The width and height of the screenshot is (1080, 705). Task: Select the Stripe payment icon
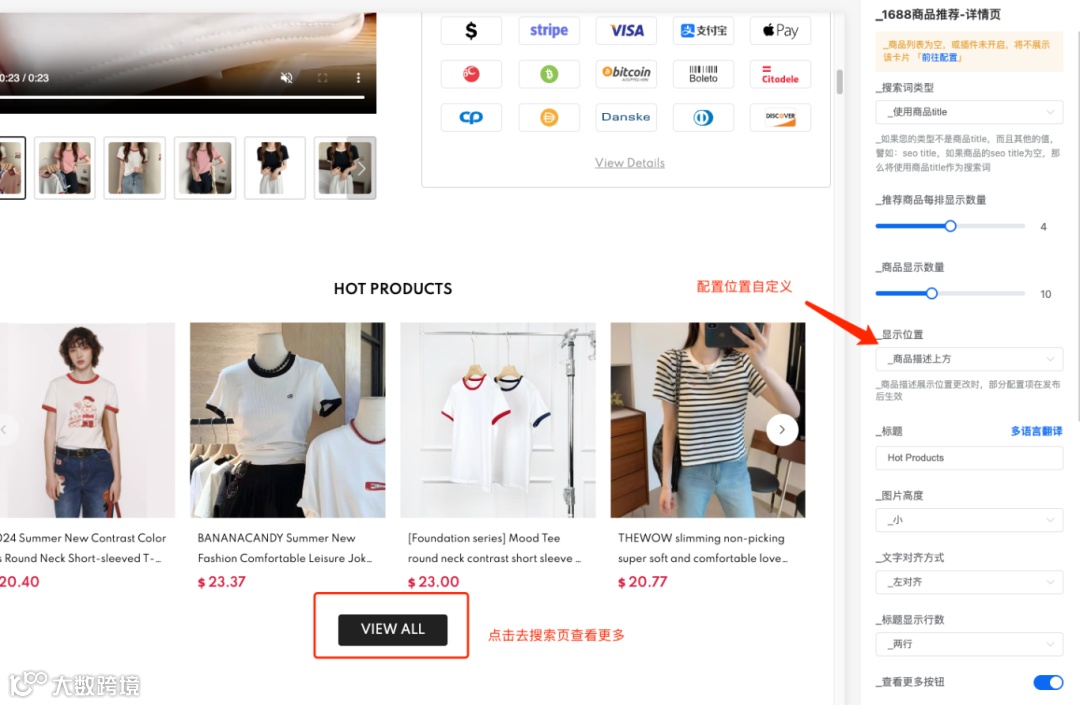click(x=549, y=30)
